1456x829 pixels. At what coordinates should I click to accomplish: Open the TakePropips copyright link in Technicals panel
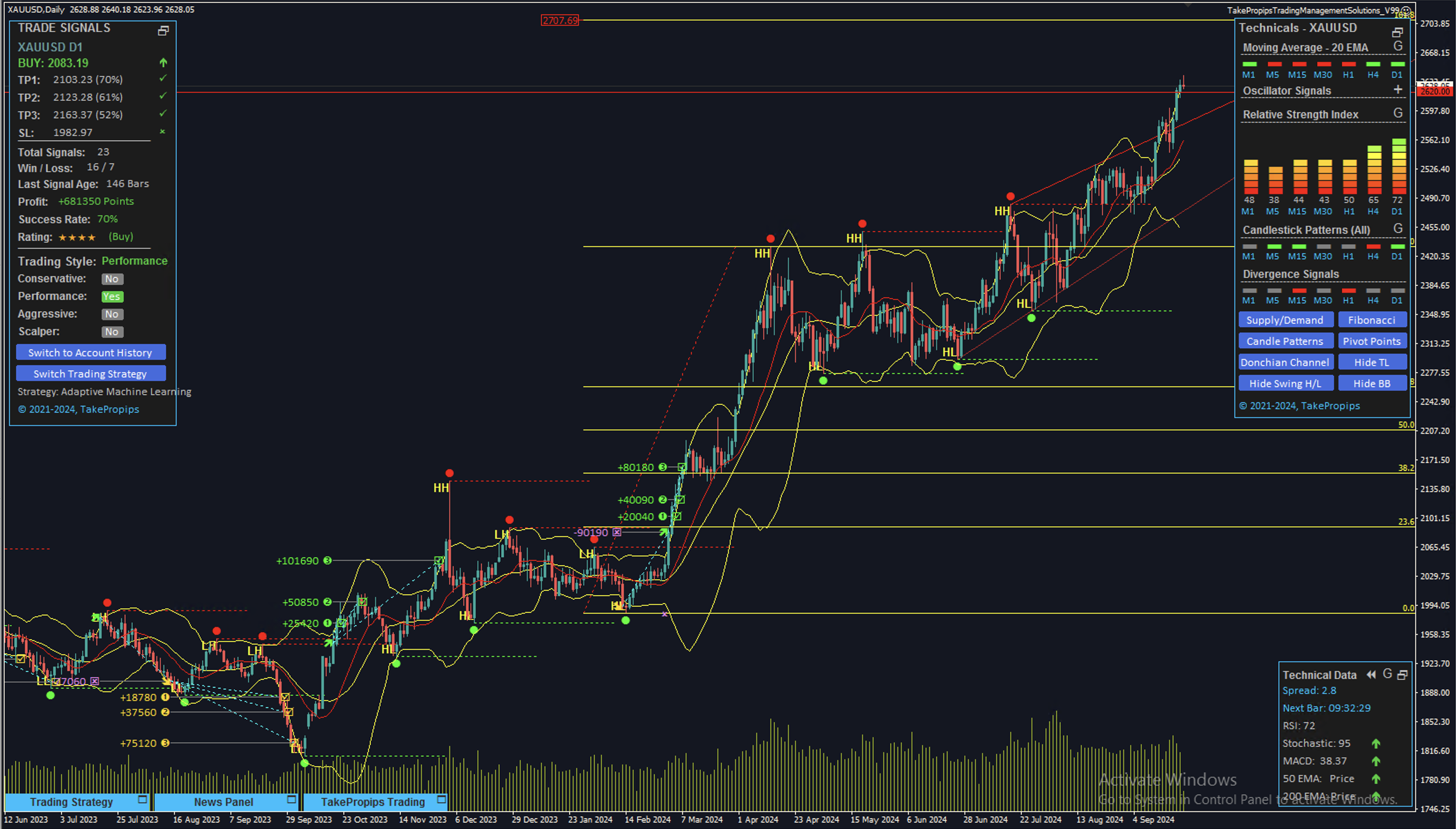[1299, 406]
